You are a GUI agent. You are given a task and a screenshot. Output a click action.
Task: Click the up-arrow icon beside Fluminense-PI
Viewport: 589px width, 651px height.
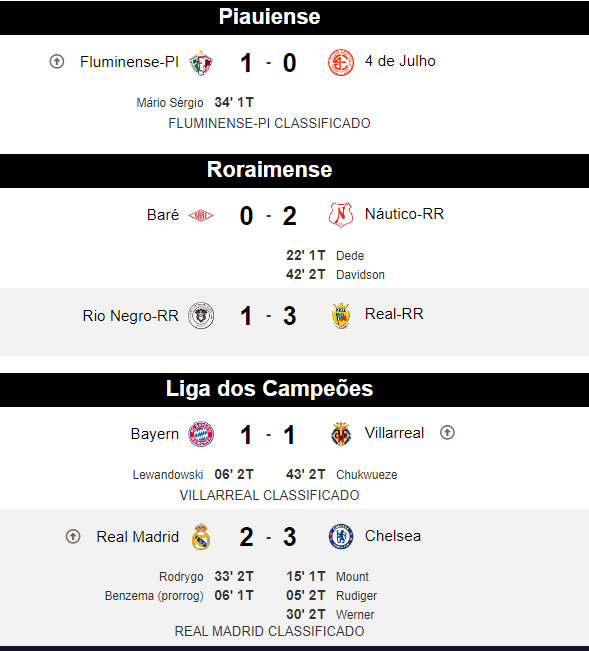57,62
